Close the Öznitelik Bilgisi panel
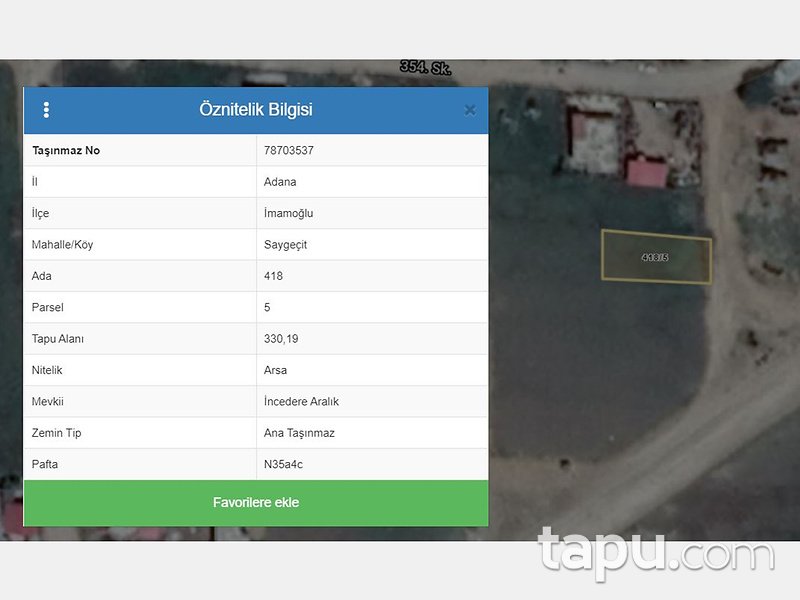 point(470,110)
